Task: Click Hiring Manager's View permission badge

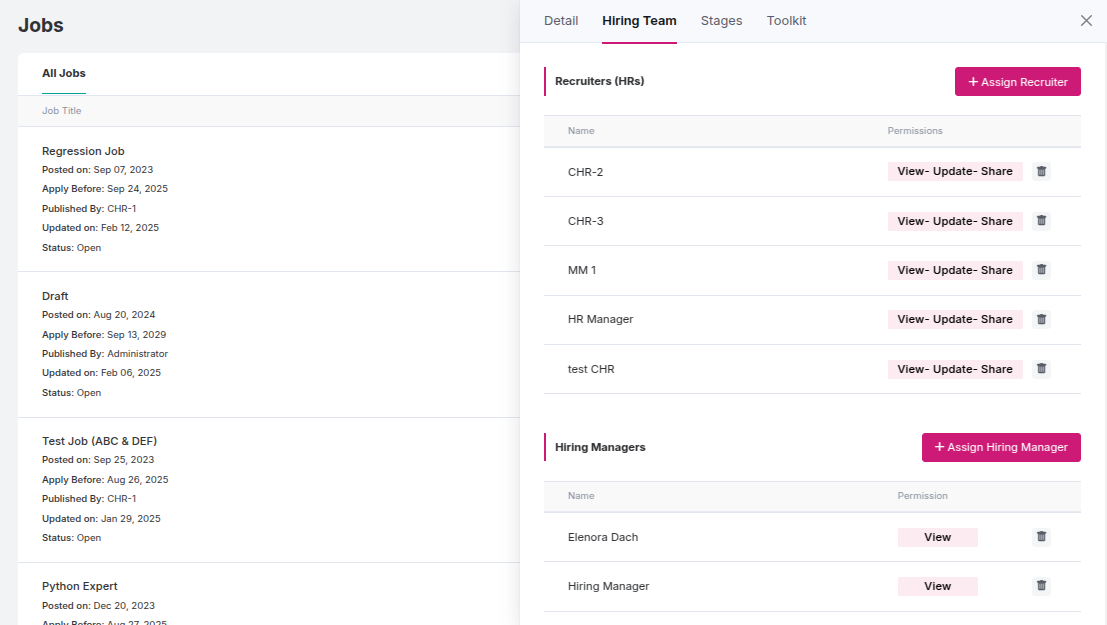Action: coord(938,586)
